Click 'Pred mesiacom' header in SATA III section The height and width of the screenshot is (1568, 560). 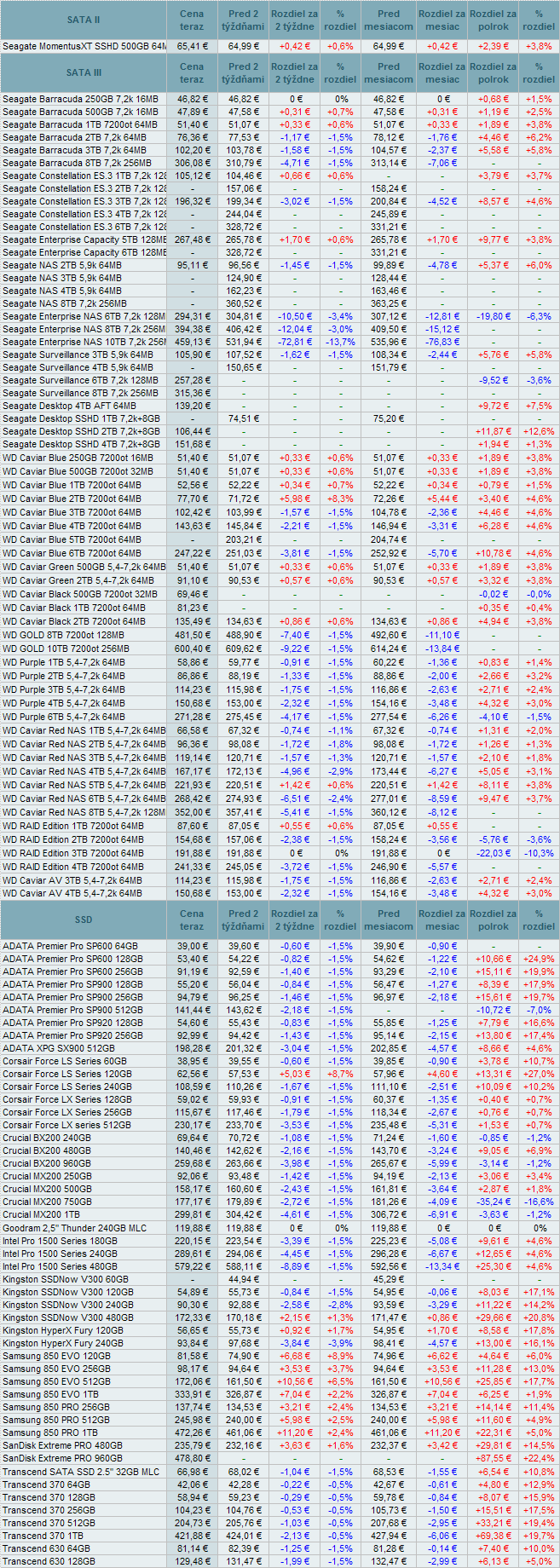click(x=389, y=72)
